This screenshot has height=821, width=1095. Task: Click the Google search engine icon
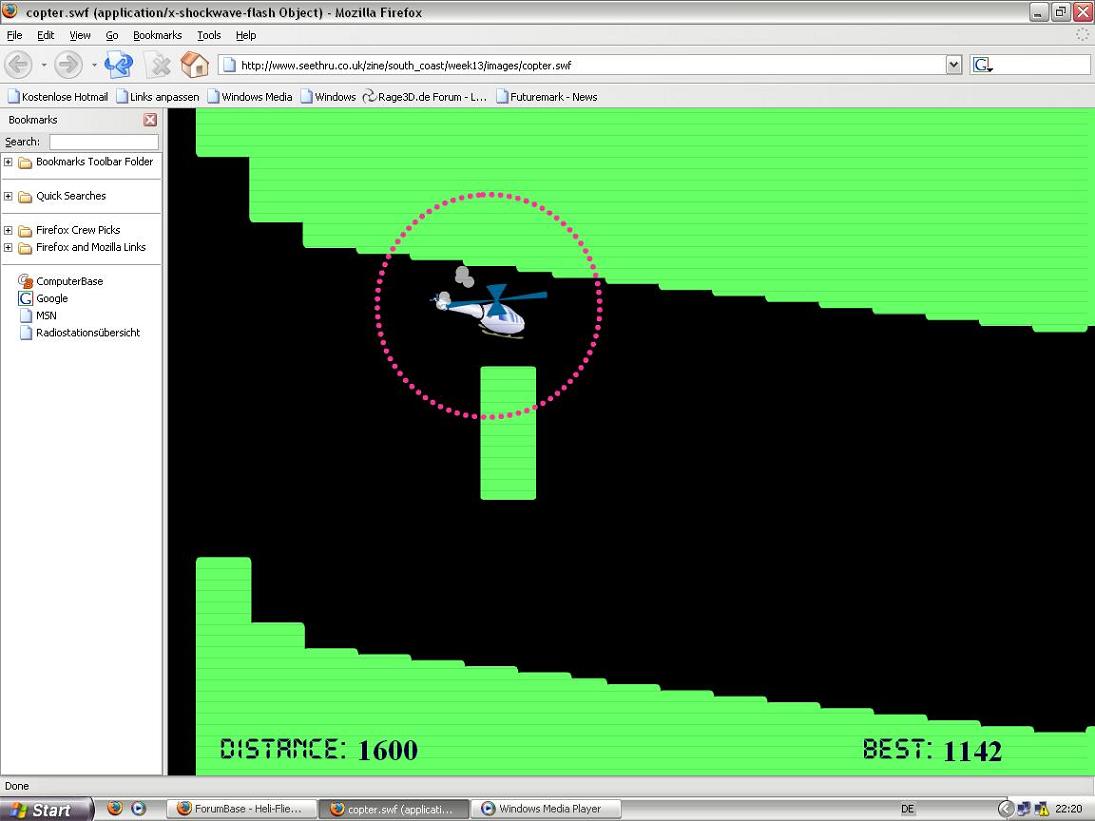[983, 65]
